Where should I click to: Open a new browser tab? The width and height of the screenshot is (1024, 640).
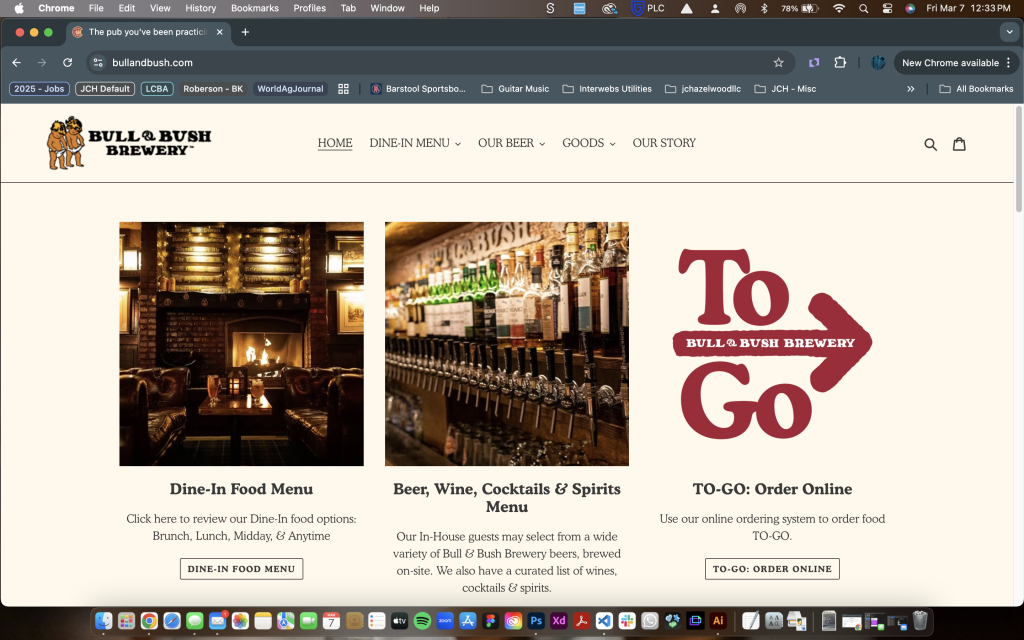(x=245, y=32)
